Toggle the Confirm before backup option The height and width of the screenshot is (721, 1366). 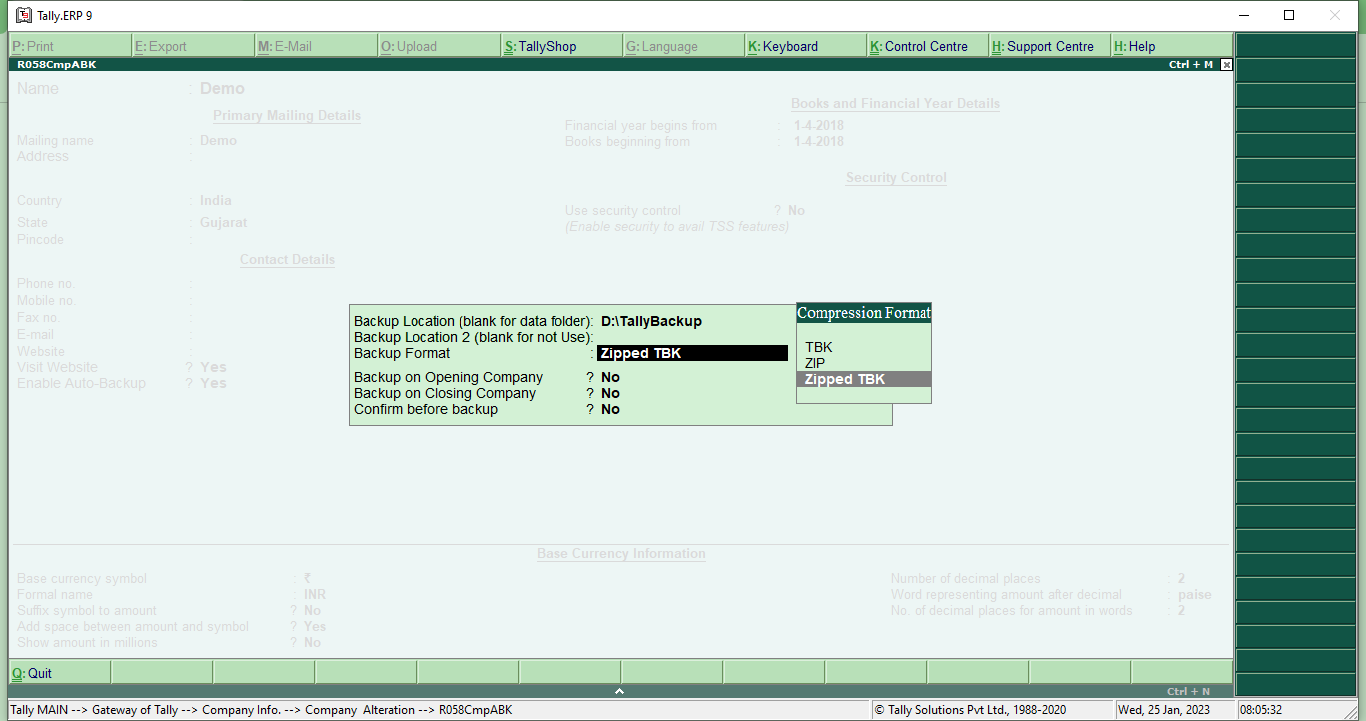pos(610,409)
